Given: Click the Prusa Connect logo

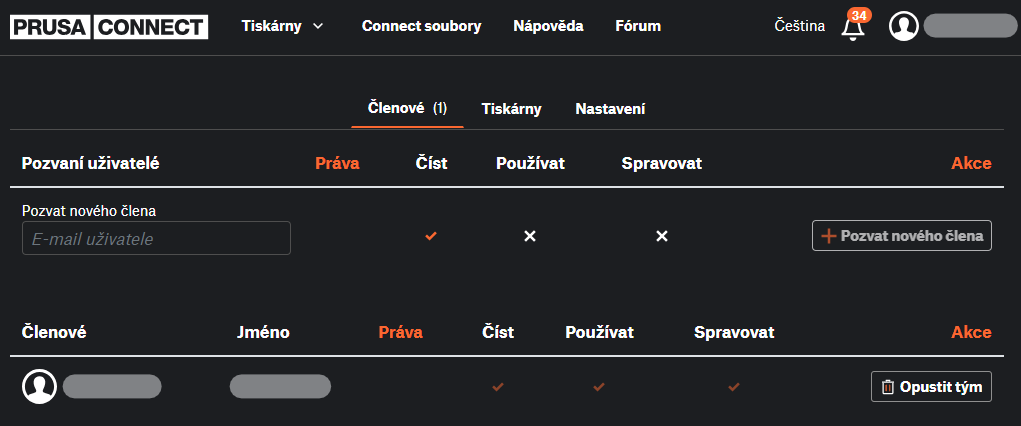Looking at the screenshot, I should tap(109, 27).
